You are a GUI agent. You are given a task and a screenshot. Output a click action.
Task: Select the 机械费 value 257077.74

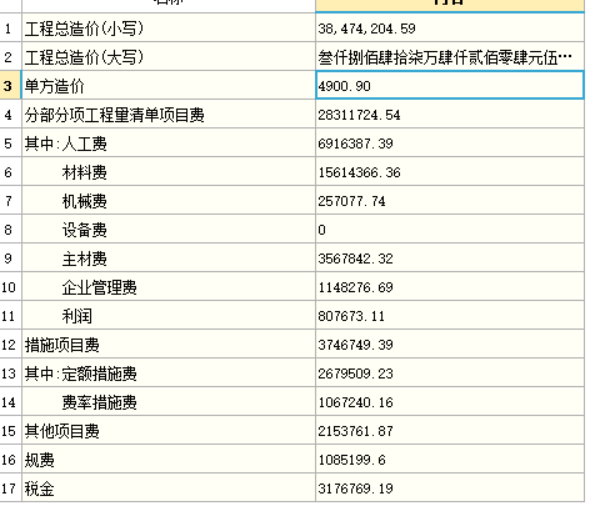(x=450, y=201)
